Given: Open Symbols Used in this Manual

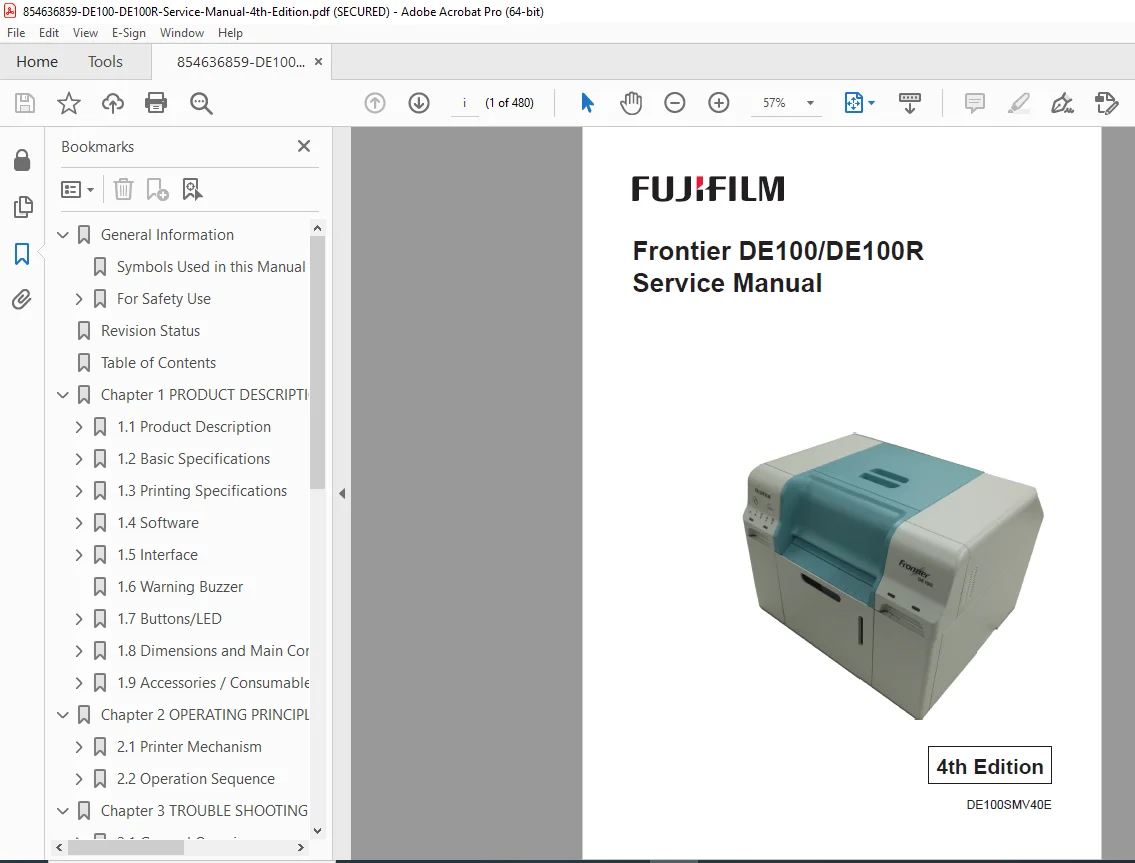Looking at the screenshot, I should coord(211,266).
